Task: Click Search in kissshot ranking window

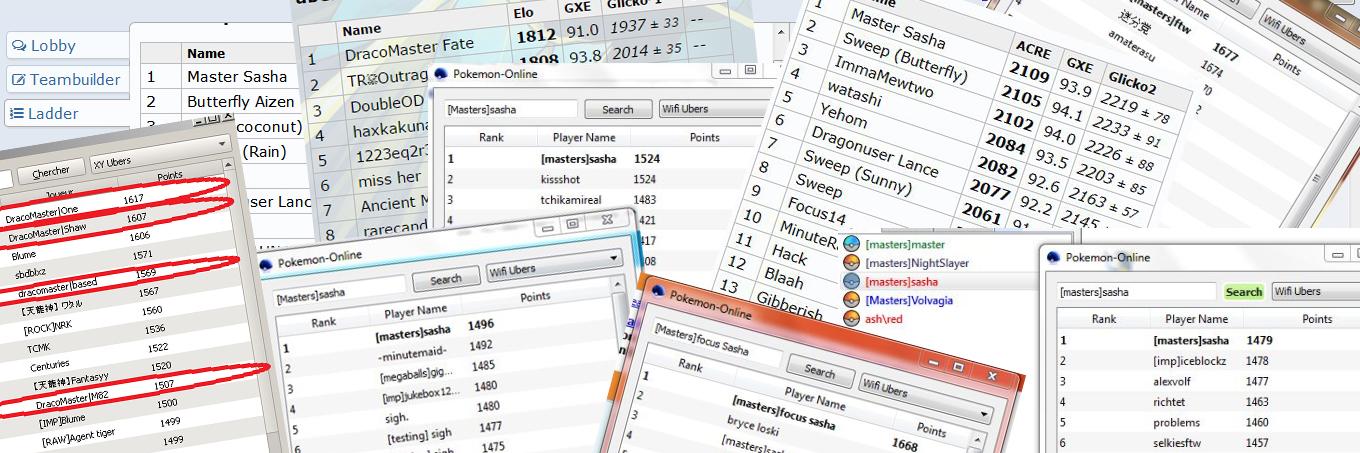Action: pyautogui.click(x=618, y=110)
